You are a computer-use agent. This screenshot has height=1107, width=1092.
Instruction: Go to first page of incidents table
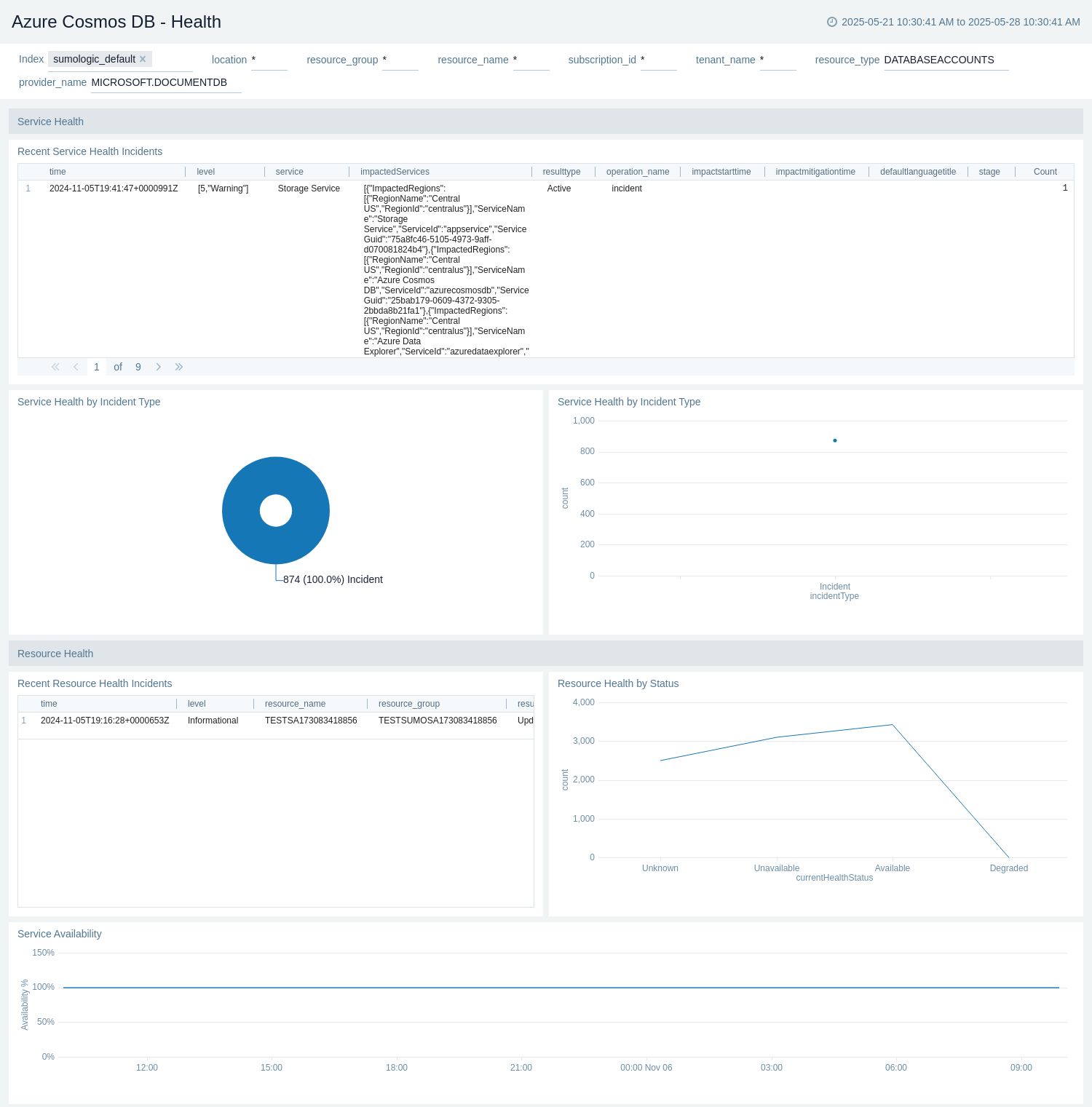coord(55,367)
